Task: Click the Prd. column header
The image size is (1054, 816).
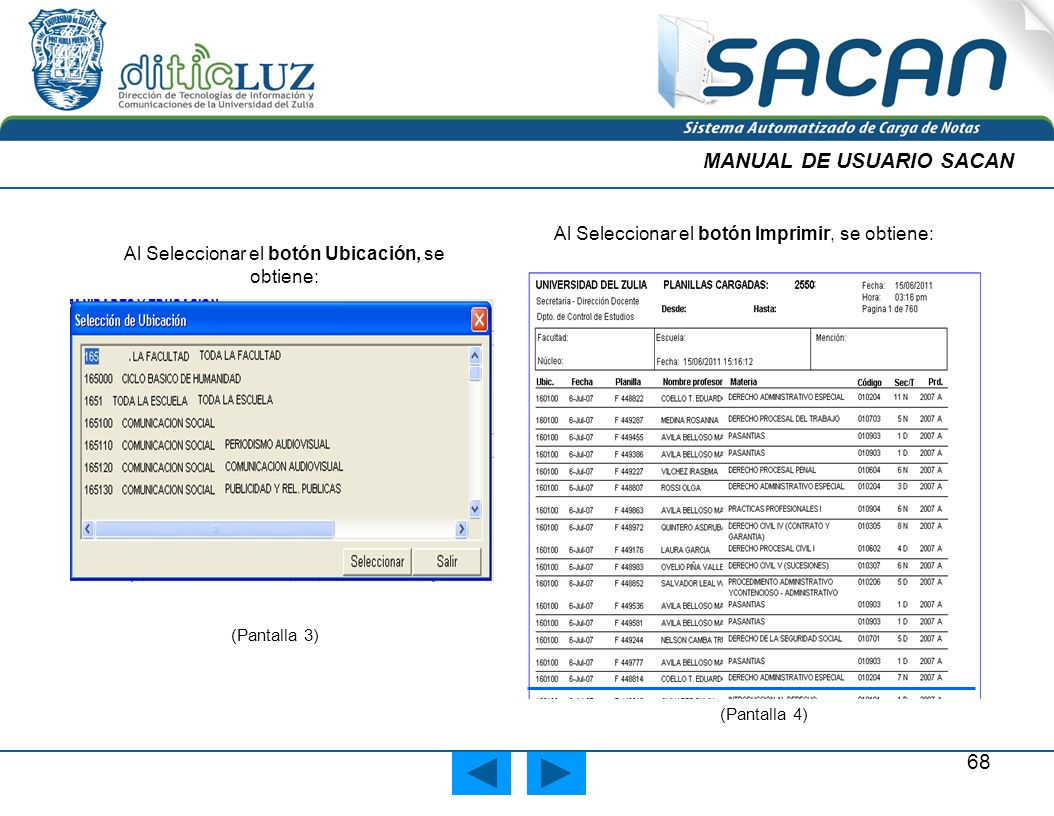Action: (x=935, y=382)
